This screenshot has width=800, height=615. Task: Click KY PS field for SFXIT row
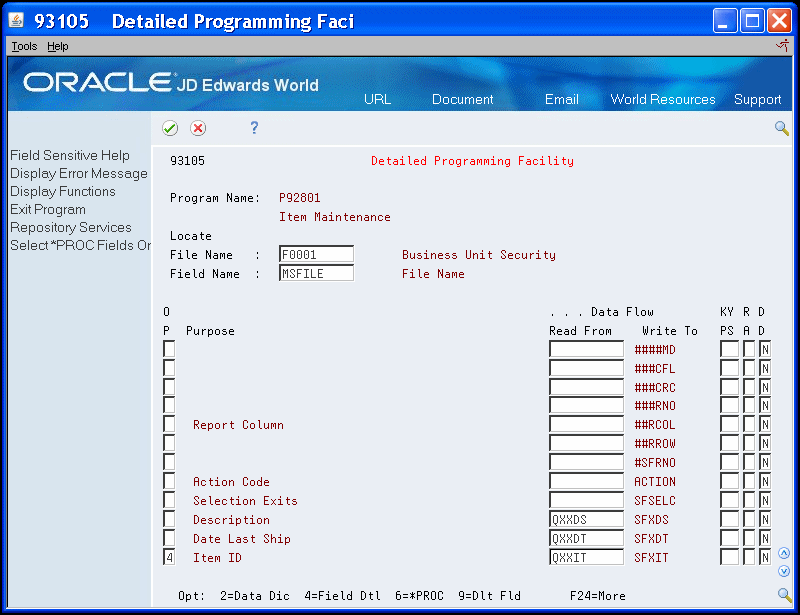(730, 557)
